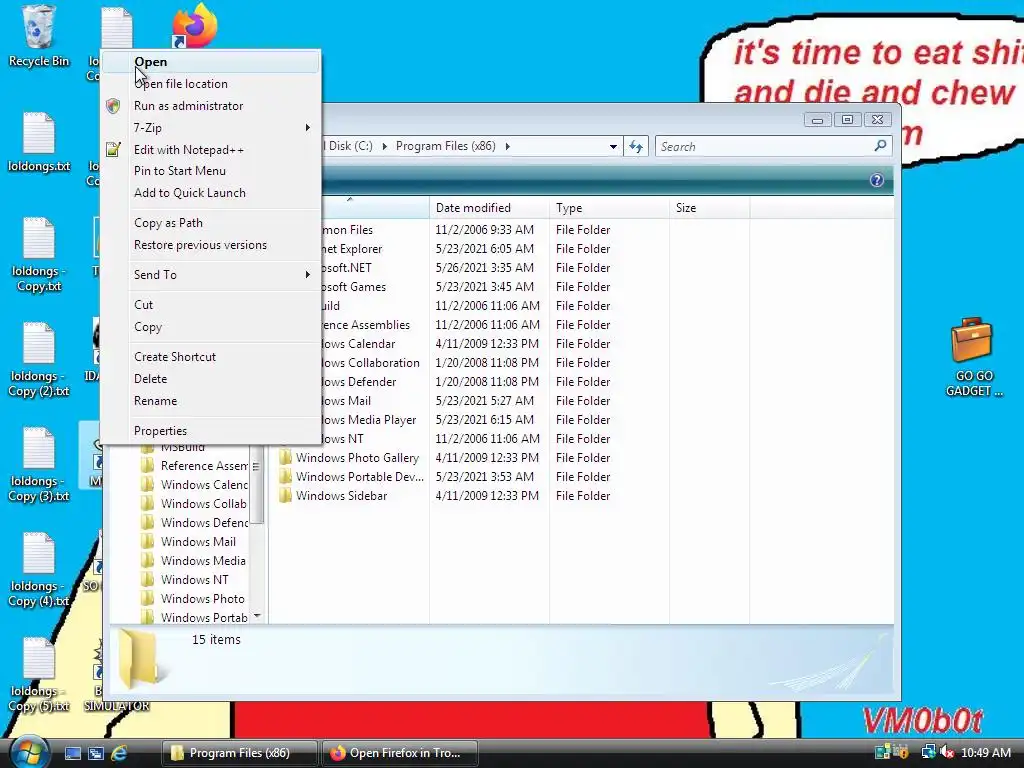Click the search magnifier icon in Explorer
Viewport: 1024px width, 768px height.
[x=880, y=146]
